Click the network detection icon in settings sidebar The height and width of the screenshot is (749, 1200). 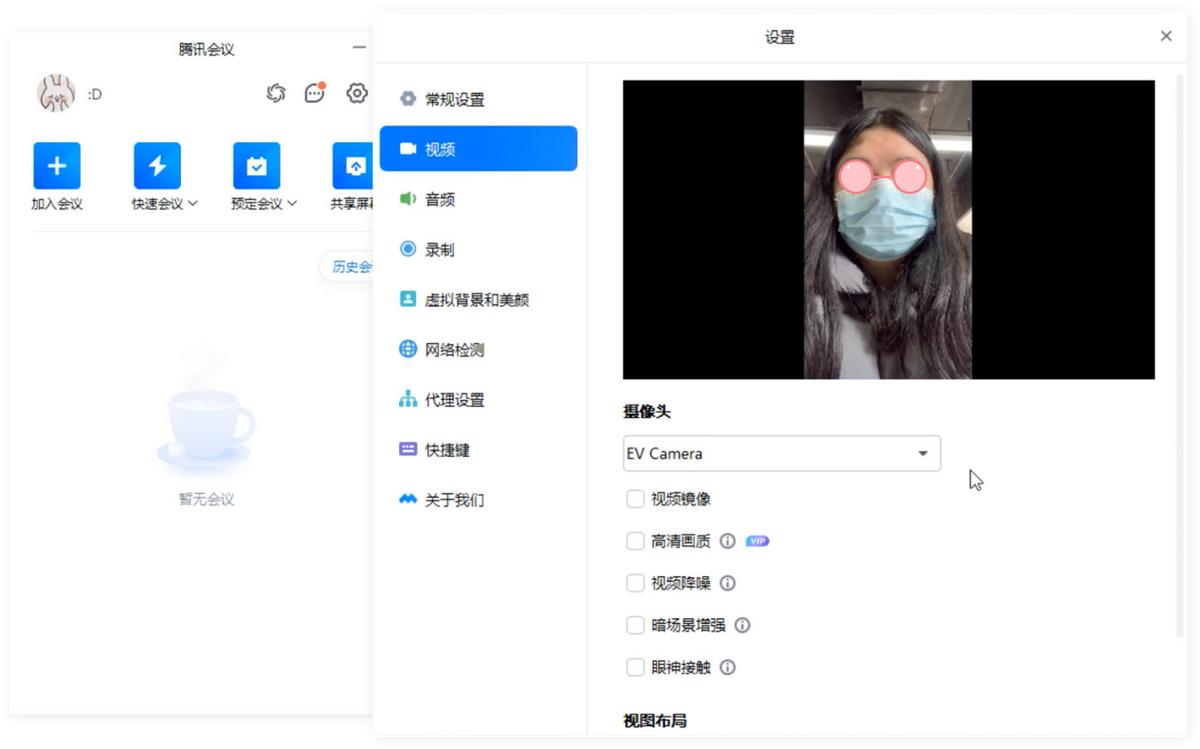[407, 349]
